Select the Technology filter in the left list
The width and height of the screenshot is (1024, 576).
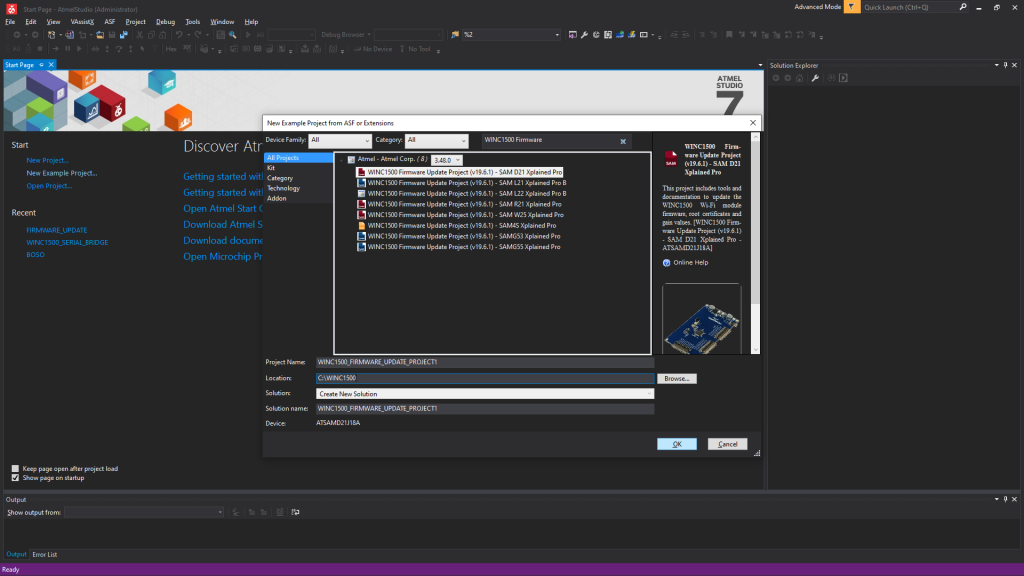(x=283, y=188)
